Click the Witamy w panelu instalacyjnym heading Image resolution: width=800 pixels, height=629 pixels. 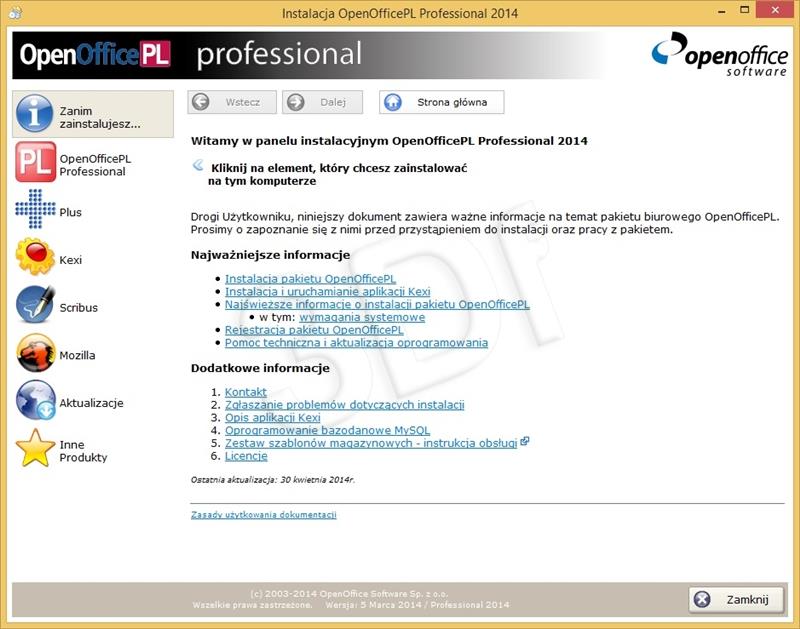(389, 141)
